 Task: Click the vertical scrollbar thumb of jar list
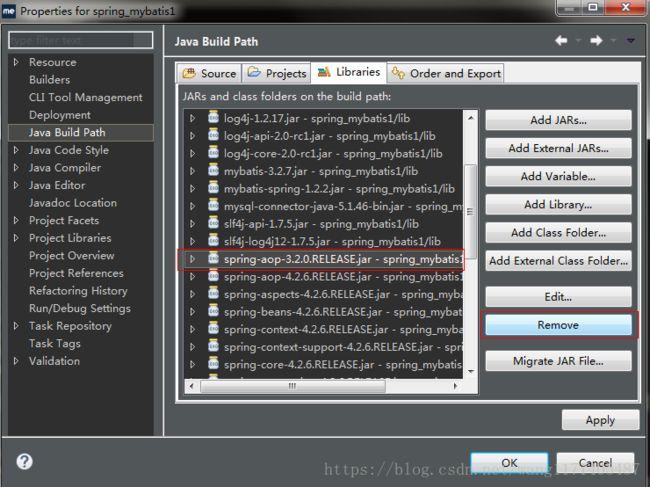(470, 211)
